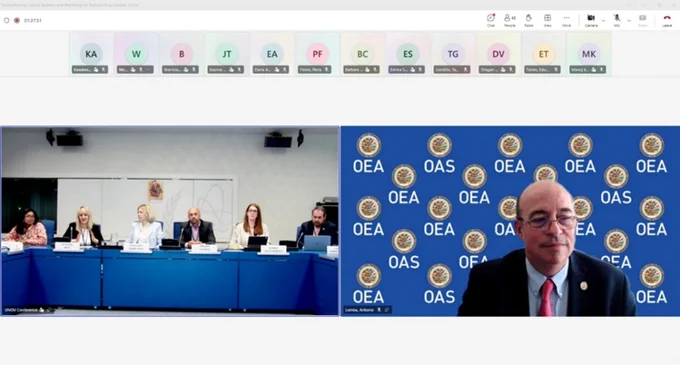
Task: Open the View layout options
Action: 547,20
